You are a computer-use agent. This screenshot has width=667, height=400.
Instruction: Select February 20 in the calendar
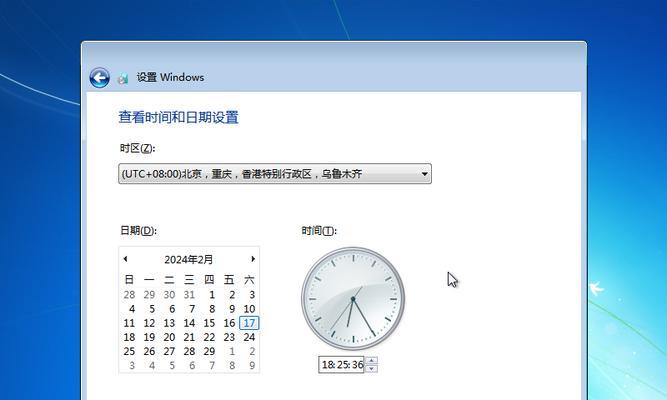pos(169,337)
